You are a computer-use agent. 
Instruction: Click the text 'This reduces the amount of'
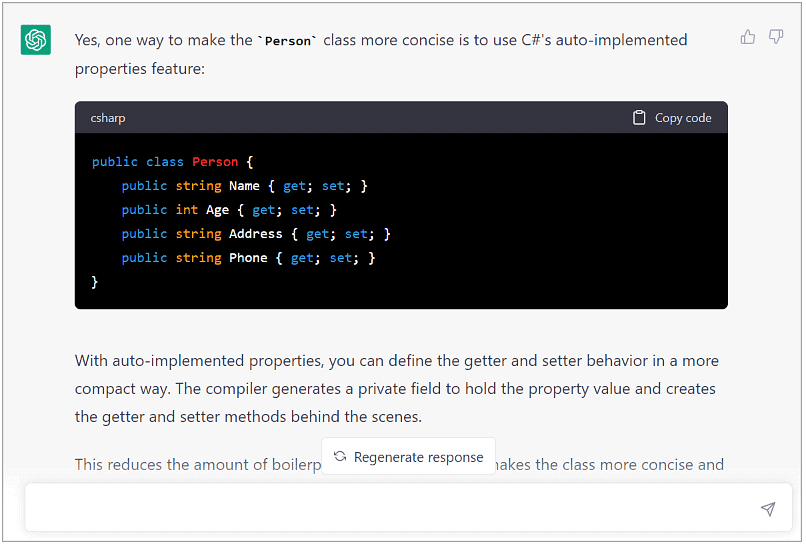coord(171,464)
